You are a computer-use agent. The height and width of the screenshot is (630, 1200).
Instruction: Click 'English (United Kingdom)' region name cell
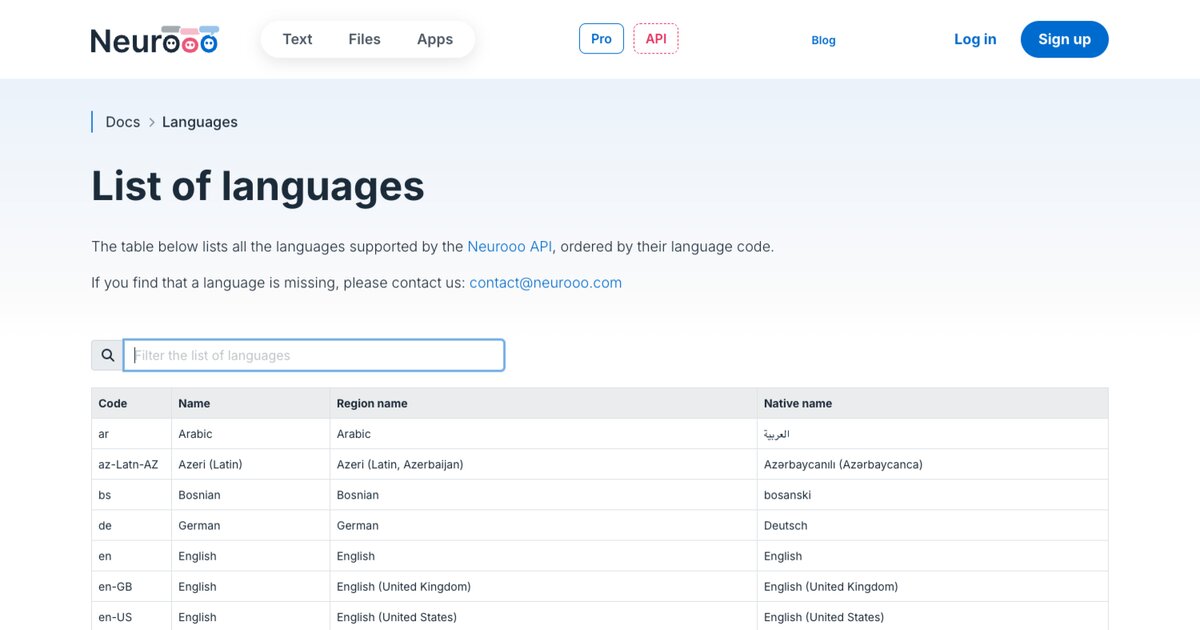(544, 586)
